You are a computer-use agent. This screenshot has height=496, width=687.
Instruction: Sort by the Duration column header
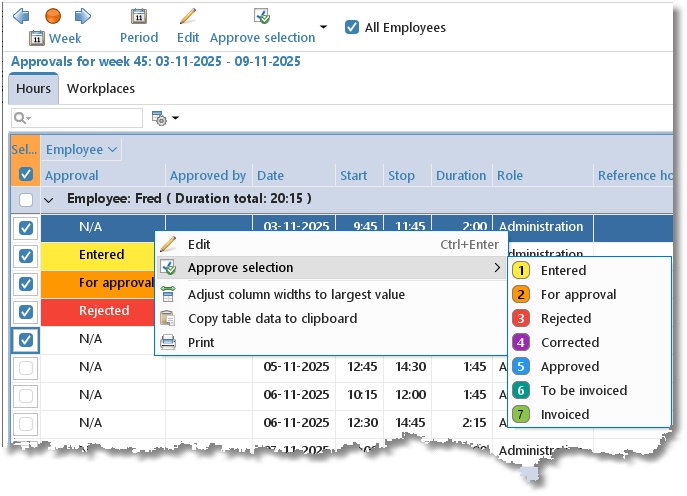point(462,175)
